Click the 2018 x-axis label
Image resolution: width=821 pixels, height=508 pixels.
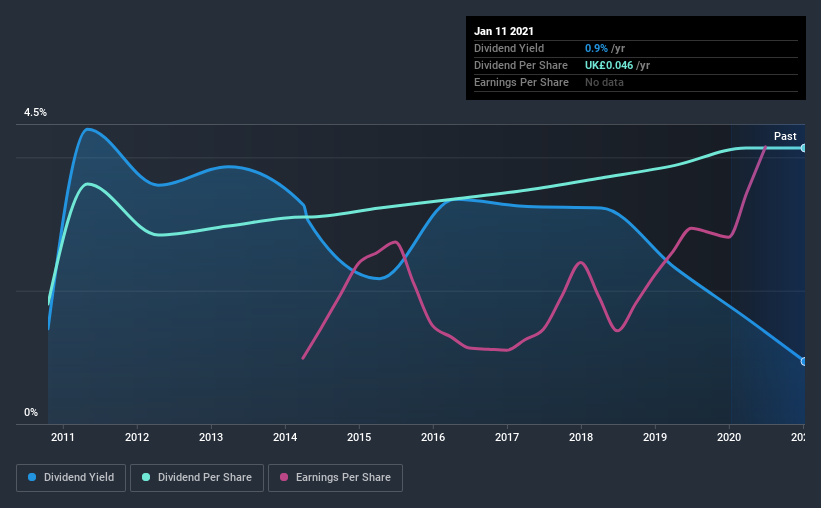pos(581,437)
